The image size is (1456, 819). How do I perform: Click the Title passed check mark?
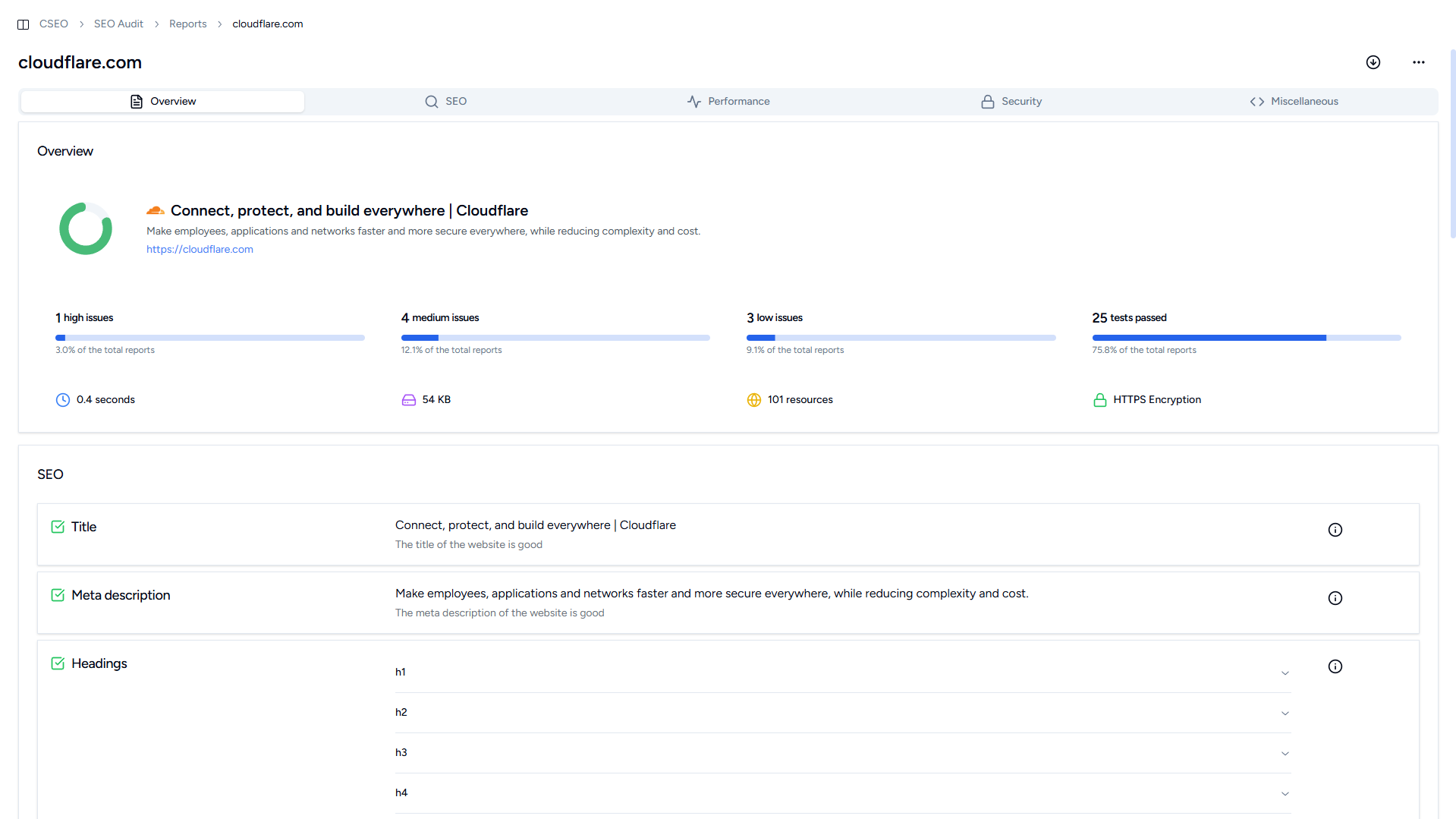pos(58,527)
